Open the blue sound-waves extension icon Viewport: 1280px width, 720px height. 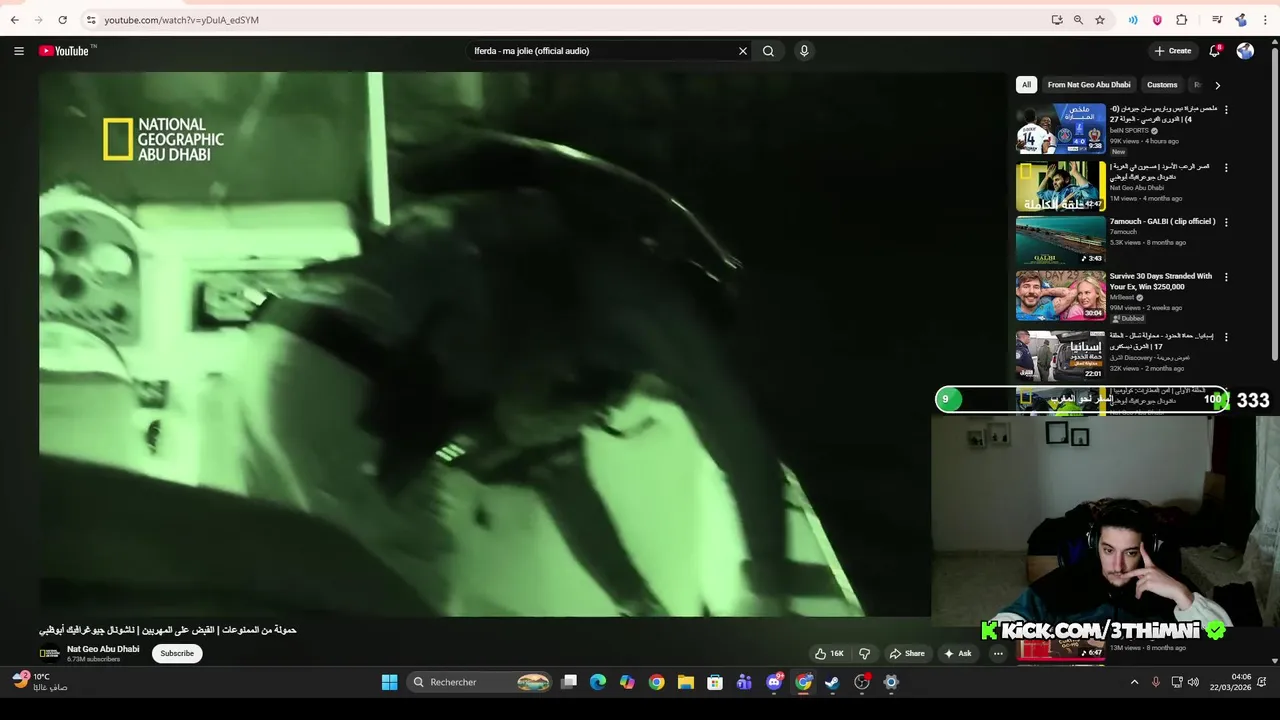(1133, 20)
